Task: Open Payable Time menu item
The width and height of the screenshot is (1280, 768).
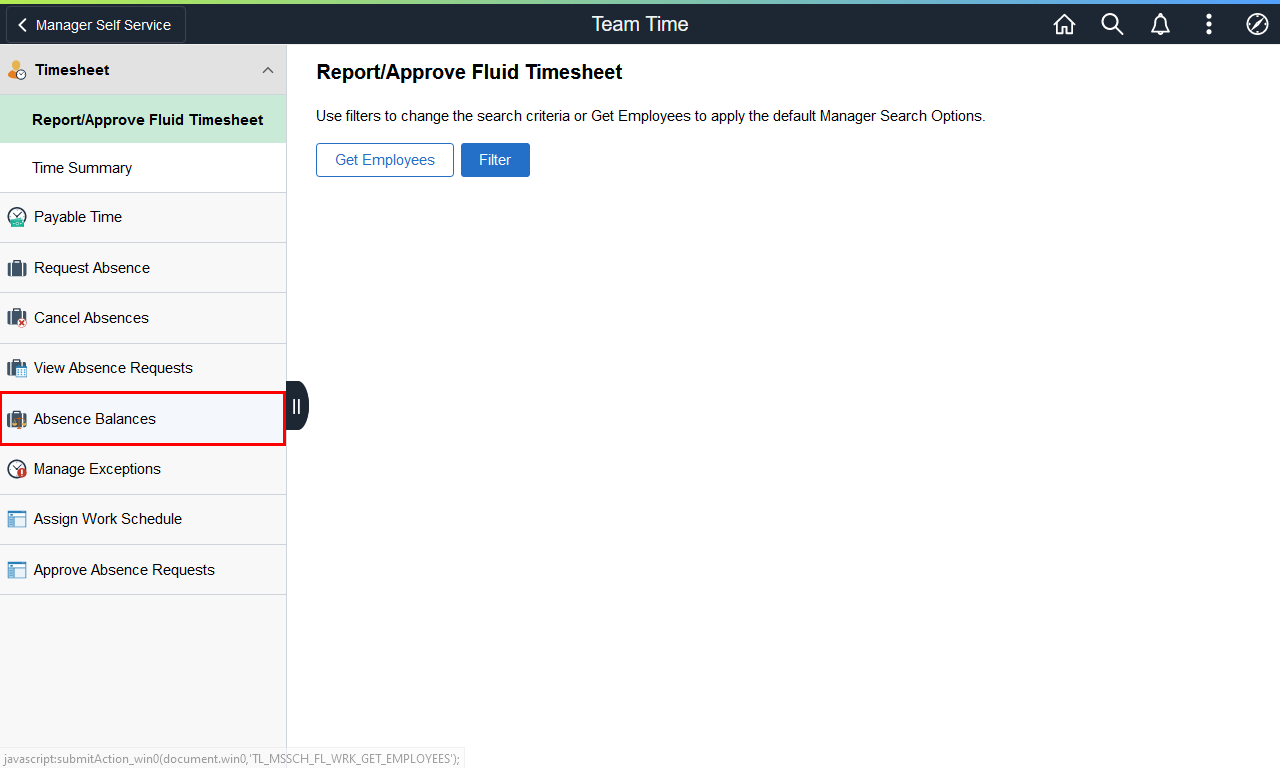Action: click(x=143, y=217)
